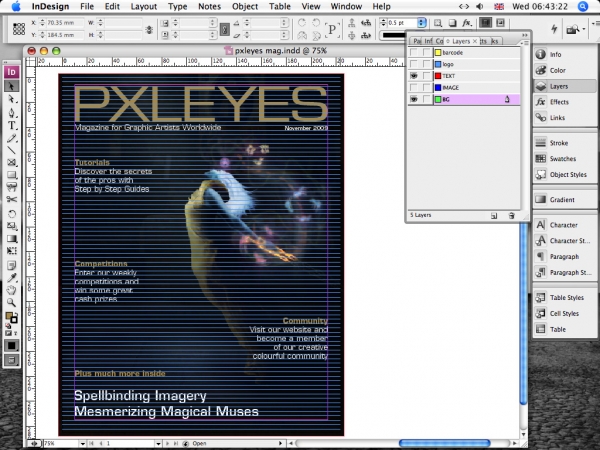Viewport: 600px width, 450px height.
Task: Select the Direct Selection tool
Action: click(11, 99)
